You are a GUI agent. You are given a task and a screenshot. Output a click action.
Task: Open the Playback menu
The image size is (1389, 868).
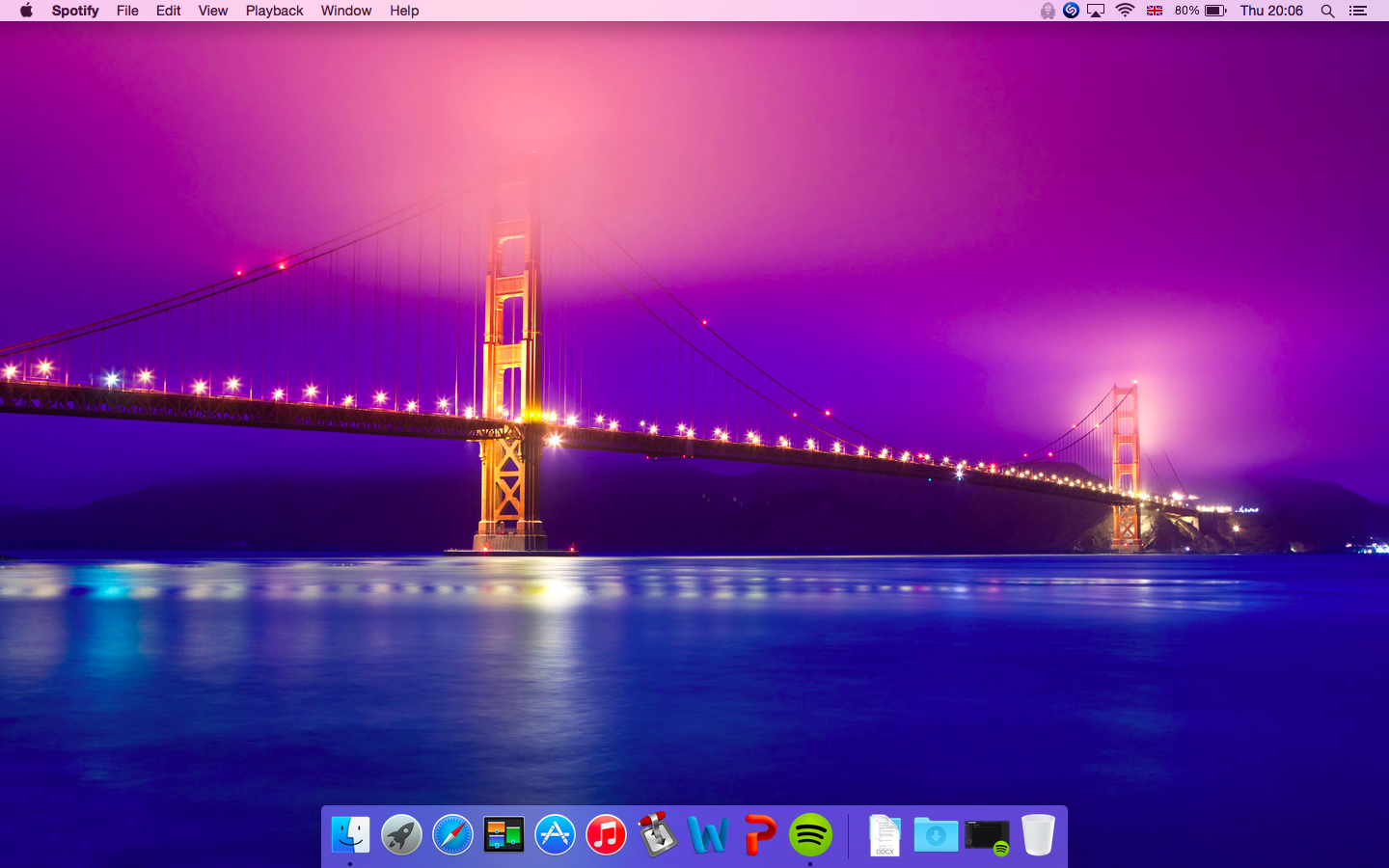[275, 11]
